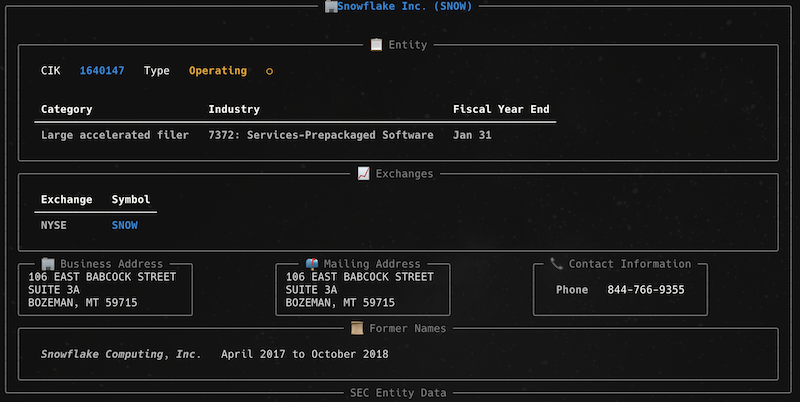Image resolution: width=800 pixels, height=402 pixels.
Task: Click Mailing Address 106 EAST BABCOCK STREET line
Action: [x=360, y=277]
